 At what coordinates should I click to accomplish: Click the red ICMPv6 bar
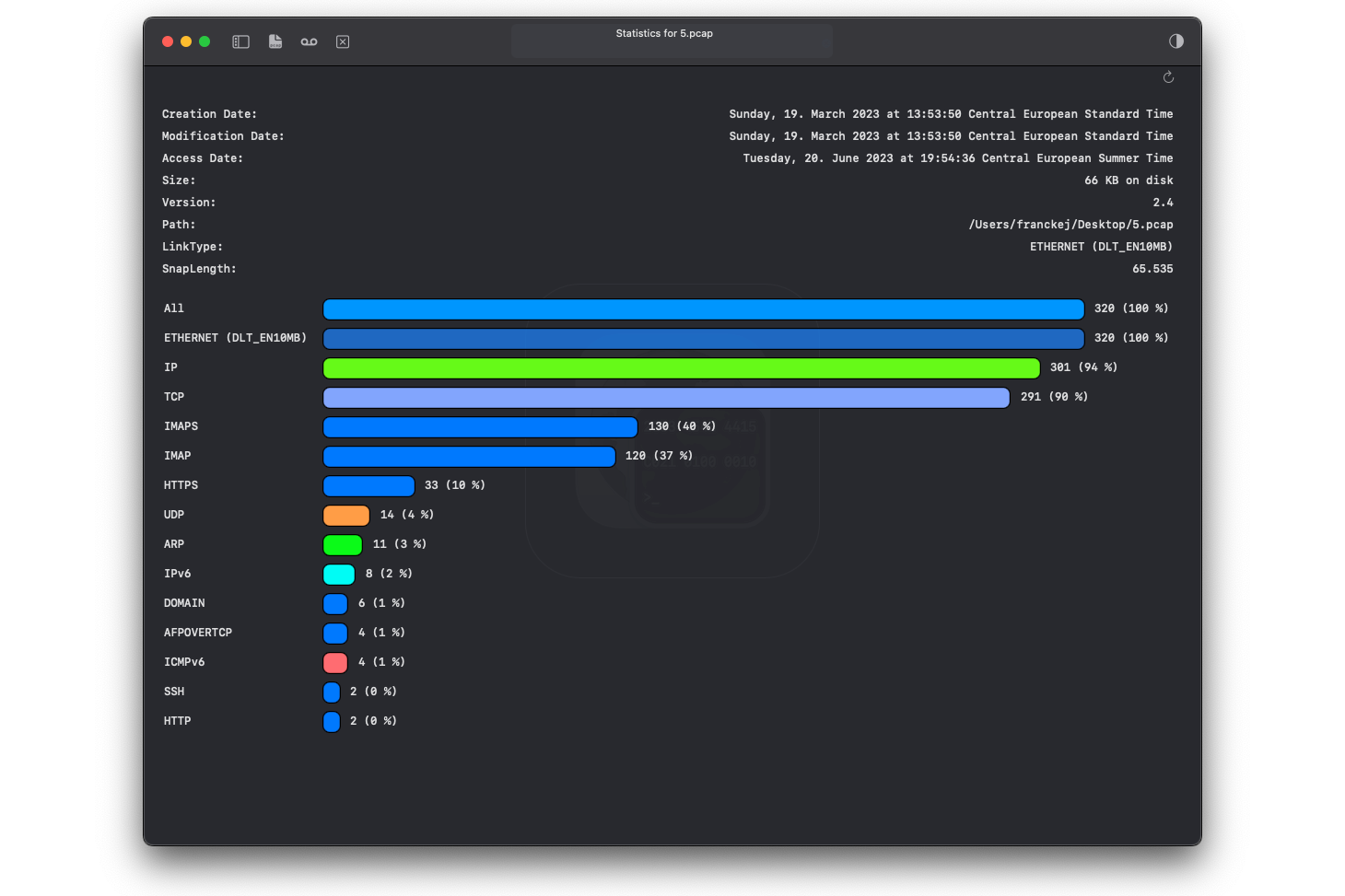tap(335, 662)
